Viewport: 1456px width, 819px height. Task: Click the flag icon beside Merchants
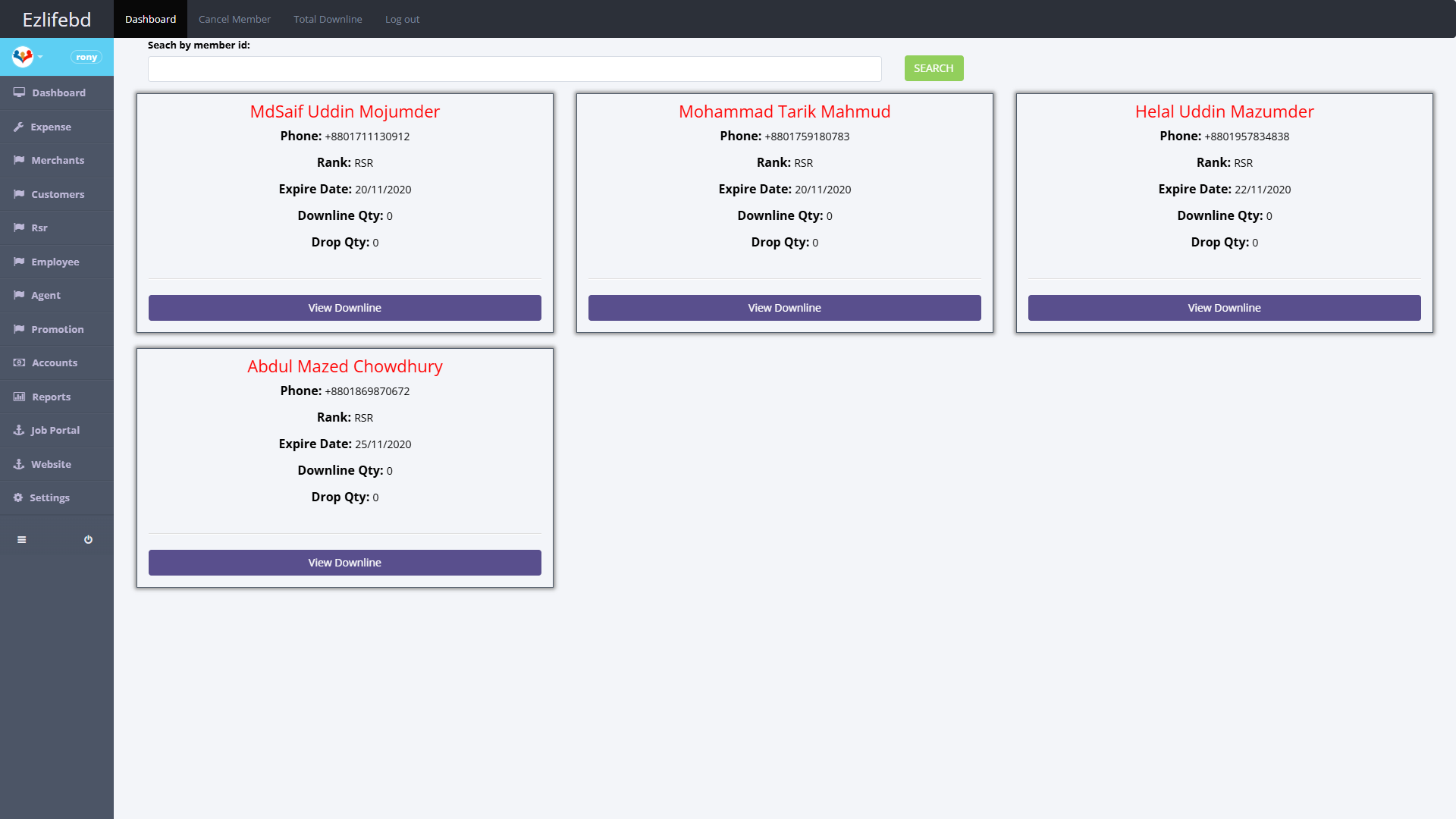pyautogui.click(x=19, y=160)
